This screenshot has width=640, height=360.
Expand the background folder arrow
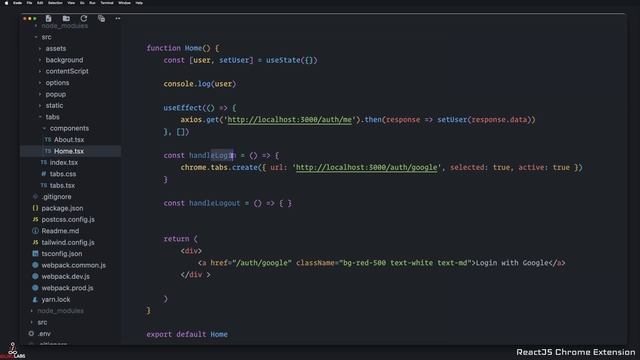[40, 60]
